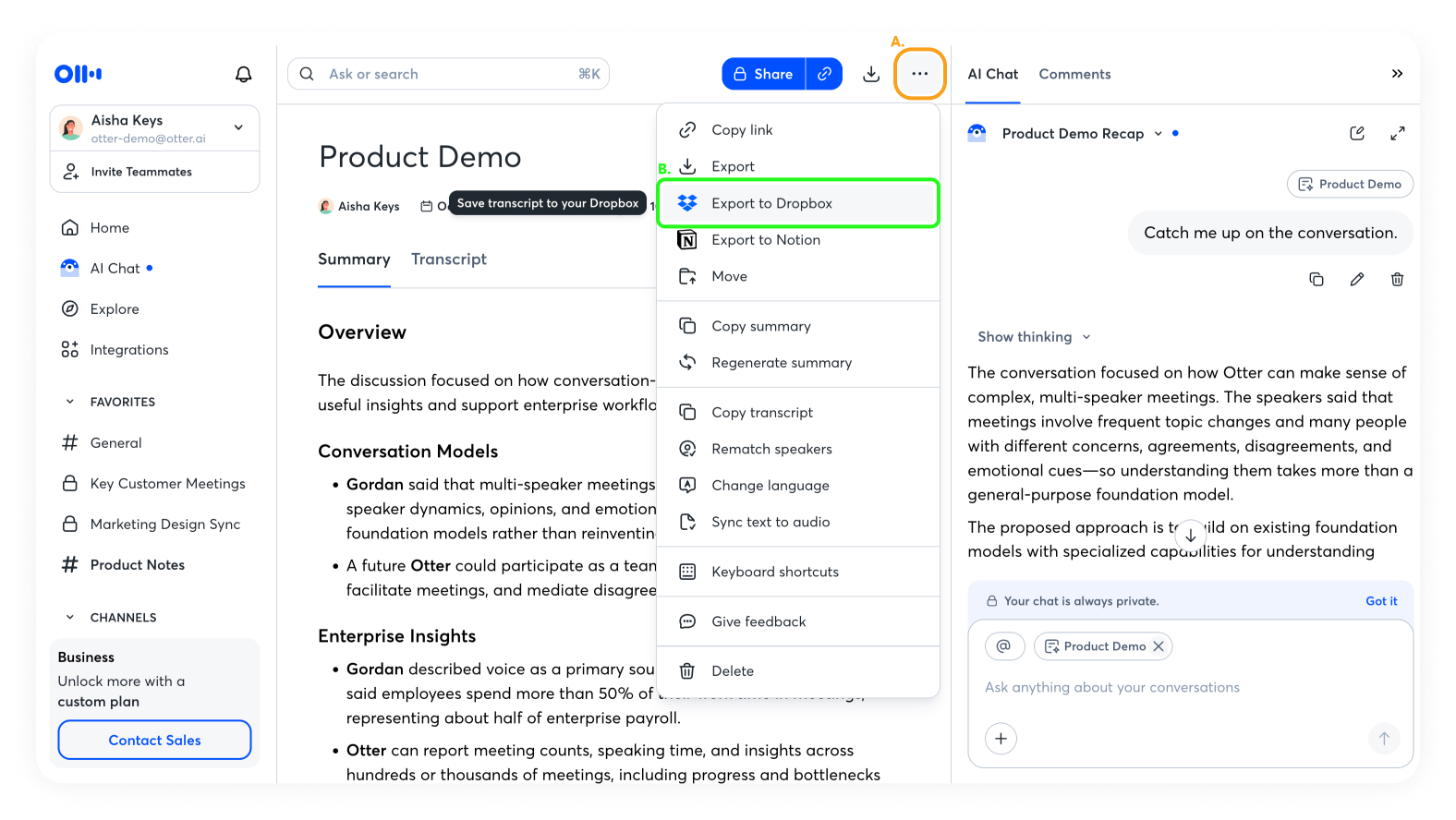Click the Share button

(x=764, y=74)
